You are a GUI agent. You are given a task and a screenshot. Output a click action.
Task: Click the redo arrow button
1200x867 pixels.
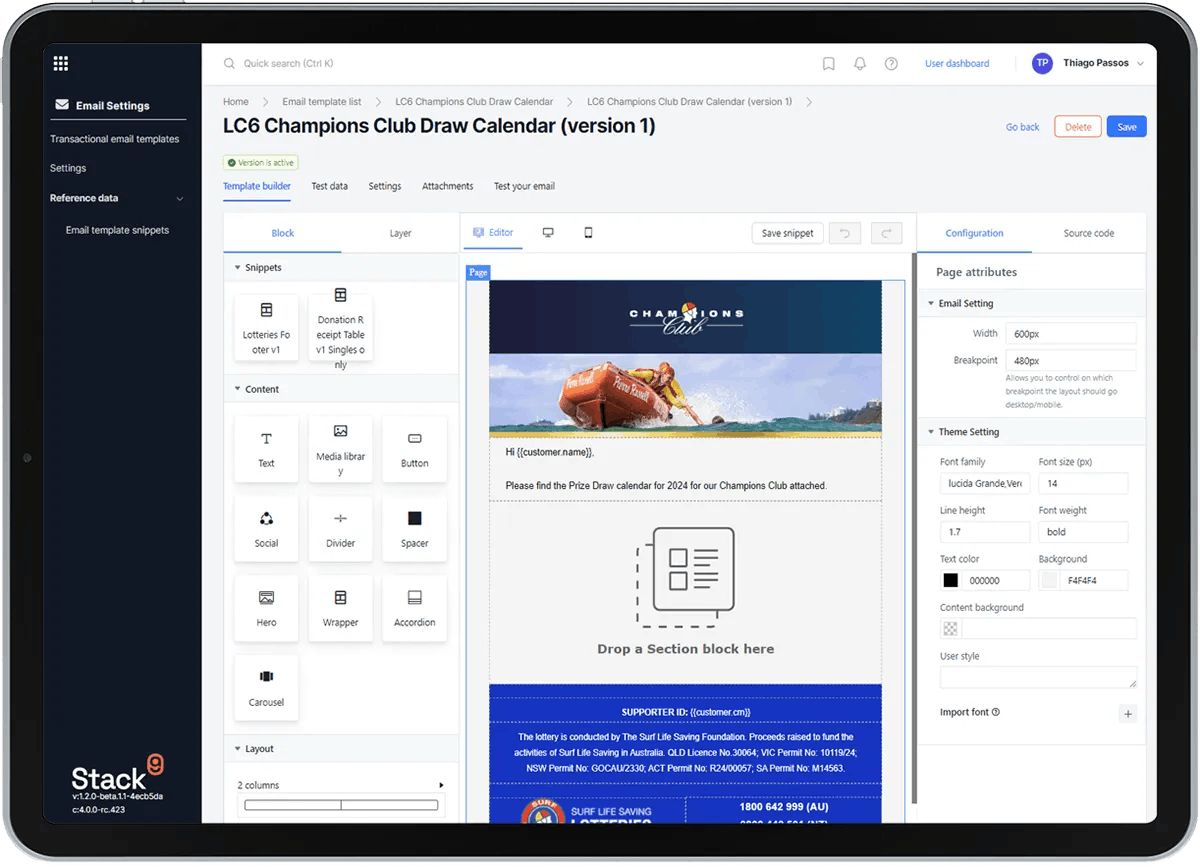point(886,233)
